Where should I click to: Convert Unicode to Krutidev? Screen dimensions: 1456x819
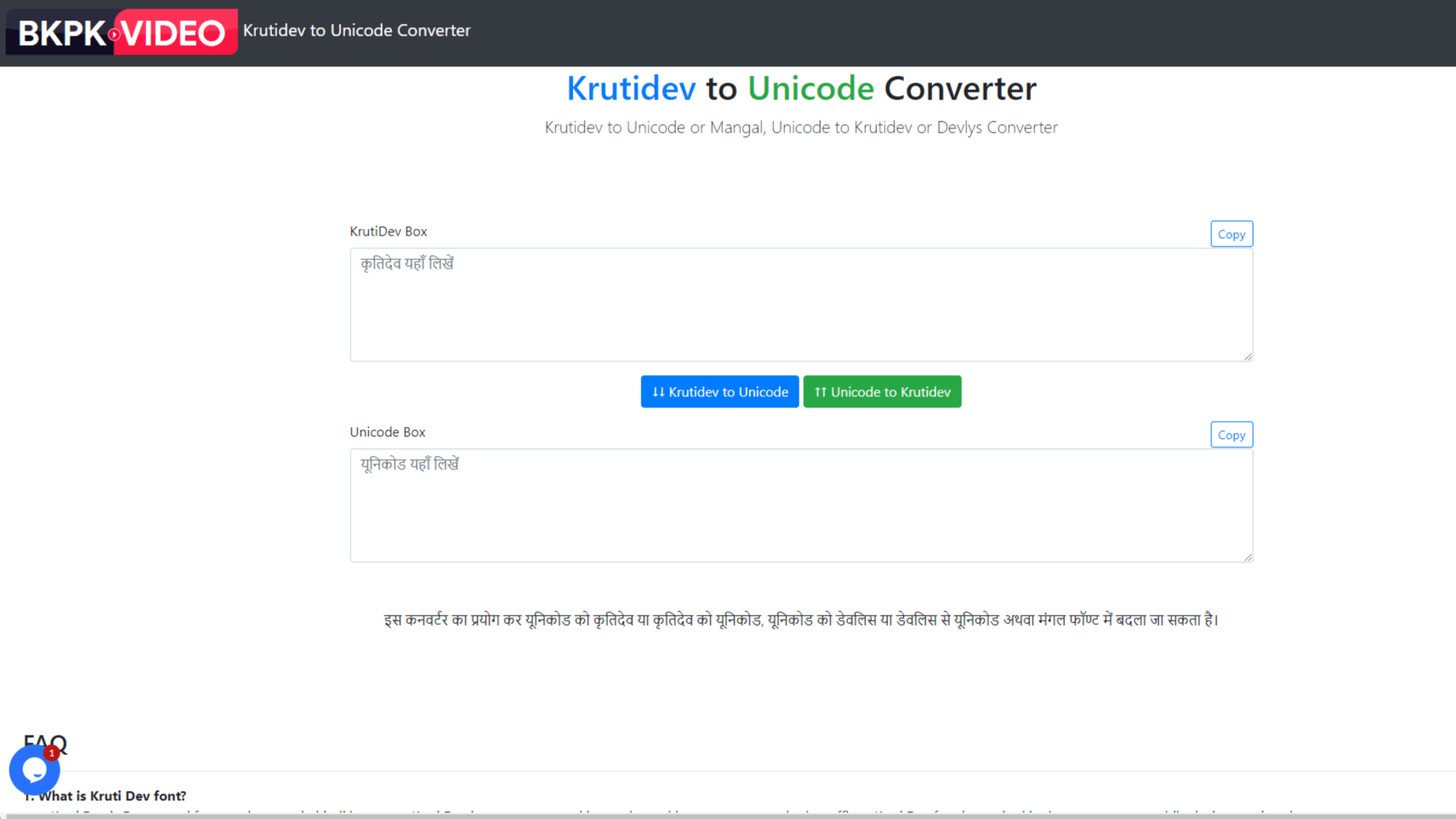tap(882, 391)
